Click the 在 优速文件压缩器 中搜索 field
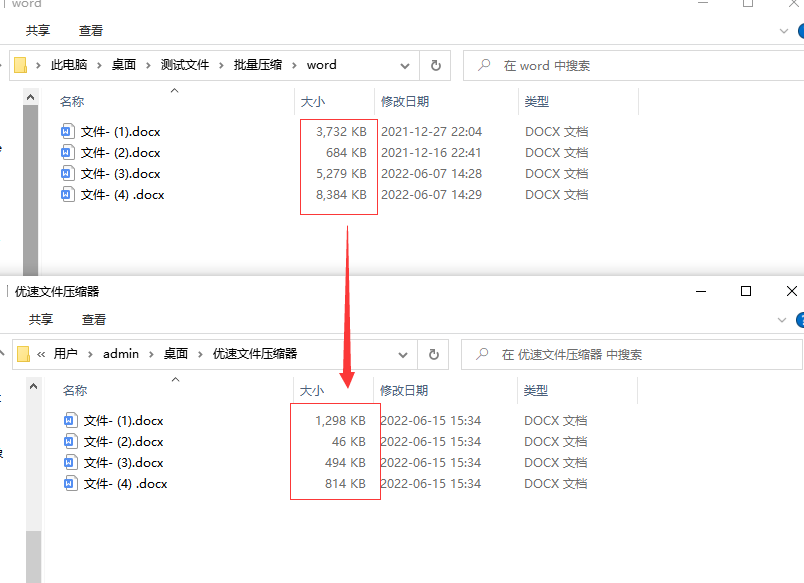 click(x=632, y=354)
